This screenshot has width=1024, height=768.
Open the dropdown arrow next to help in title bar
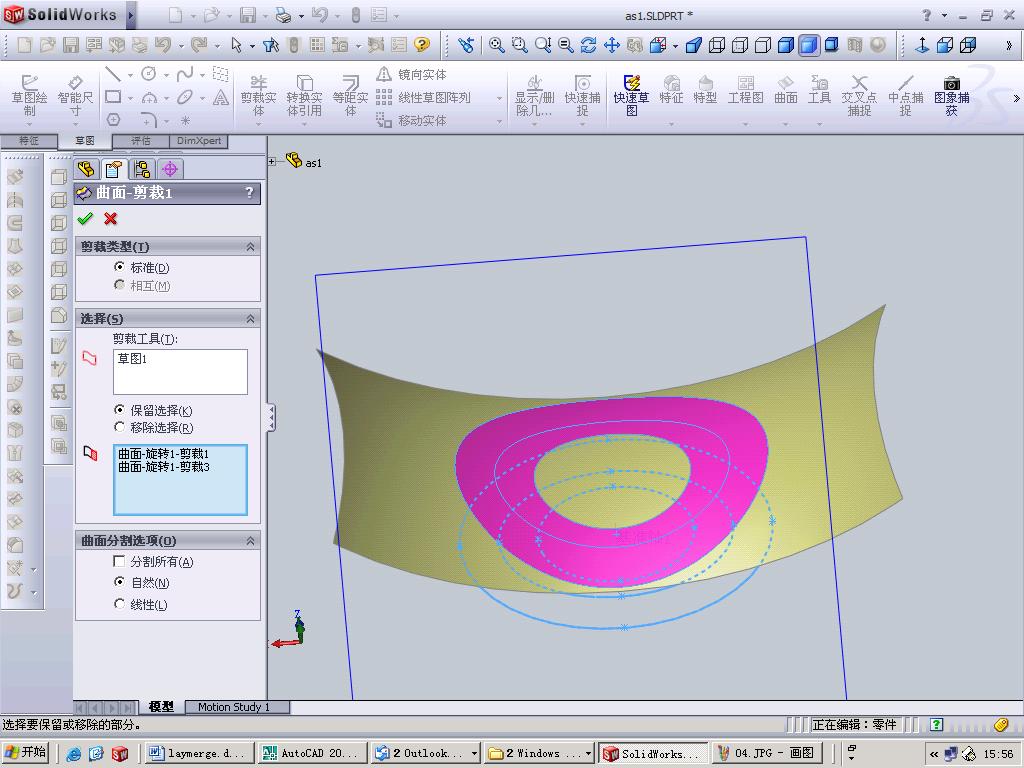tap(944, 15)
